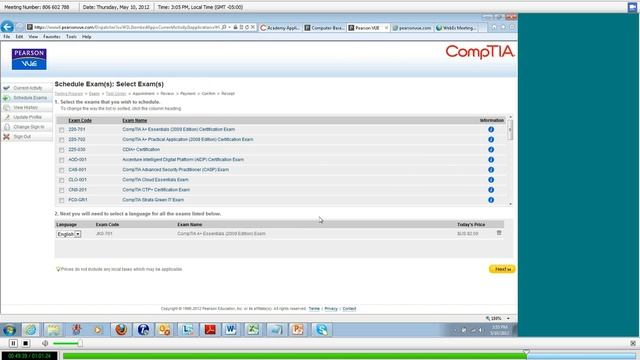
Task: Open the Help menu
Action: click(x=87, y=37)
